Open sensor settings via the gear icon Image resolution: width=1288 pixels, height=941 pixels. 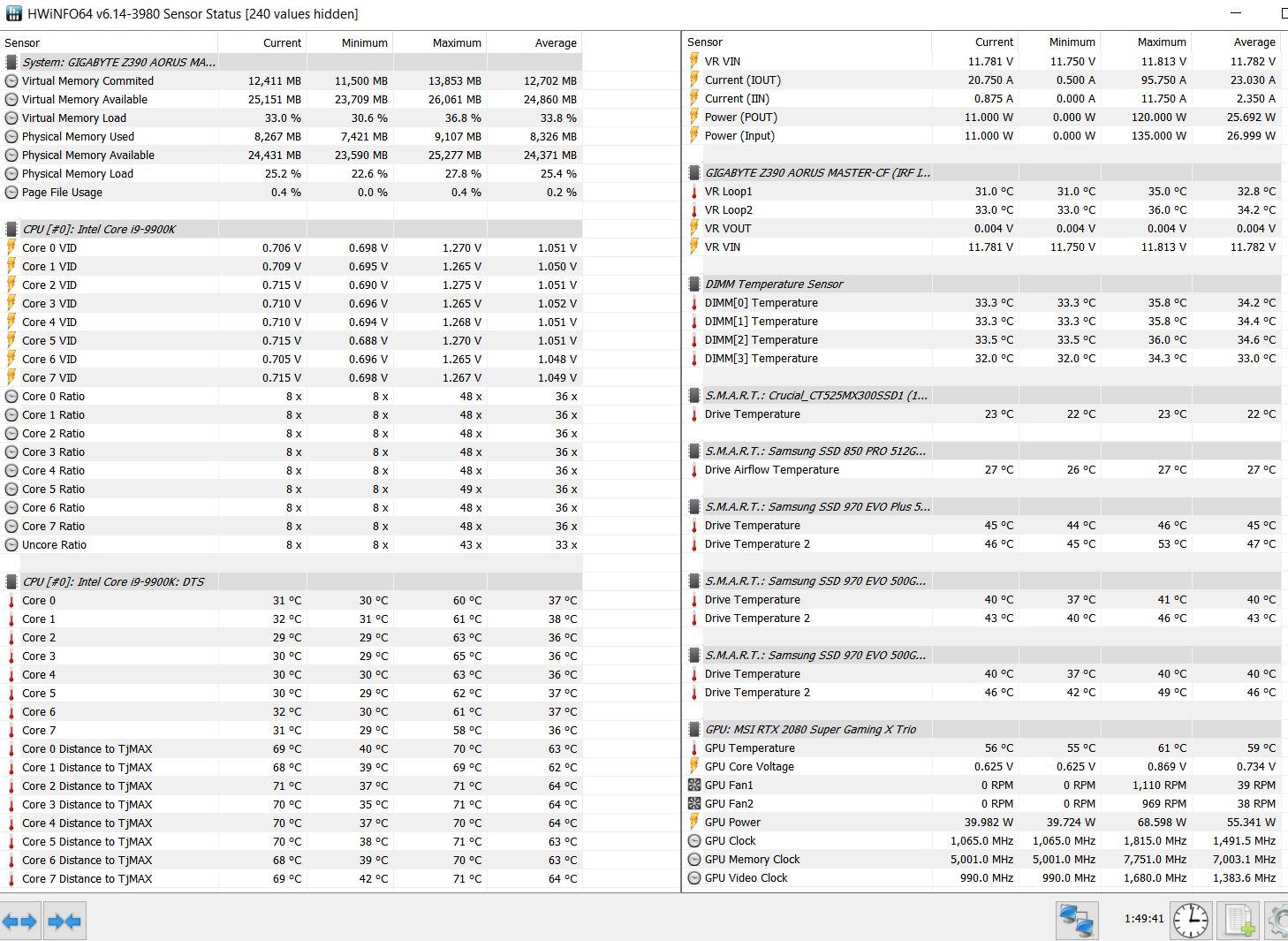(1277, 921)
